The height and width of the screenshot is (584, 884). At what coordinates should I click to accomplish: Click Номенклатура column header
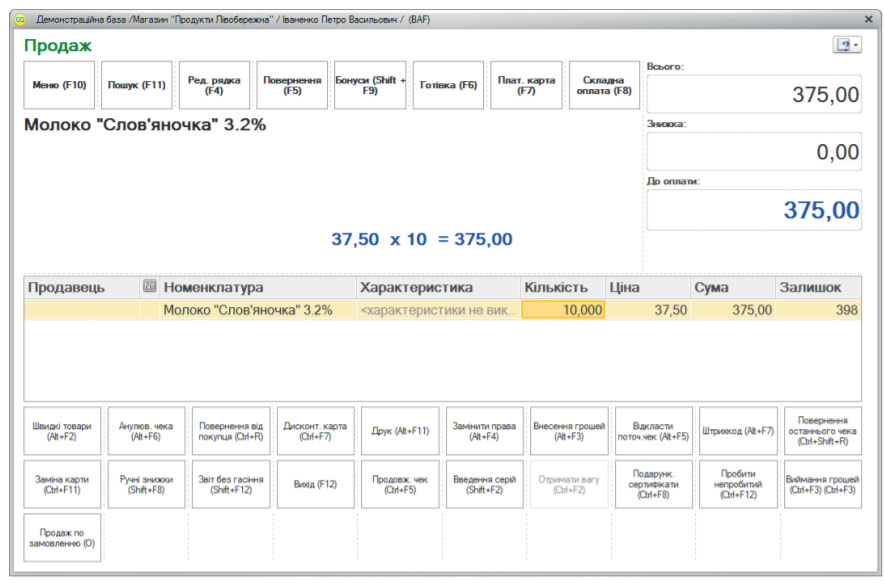pyautogui.click(x=258, y=287)
